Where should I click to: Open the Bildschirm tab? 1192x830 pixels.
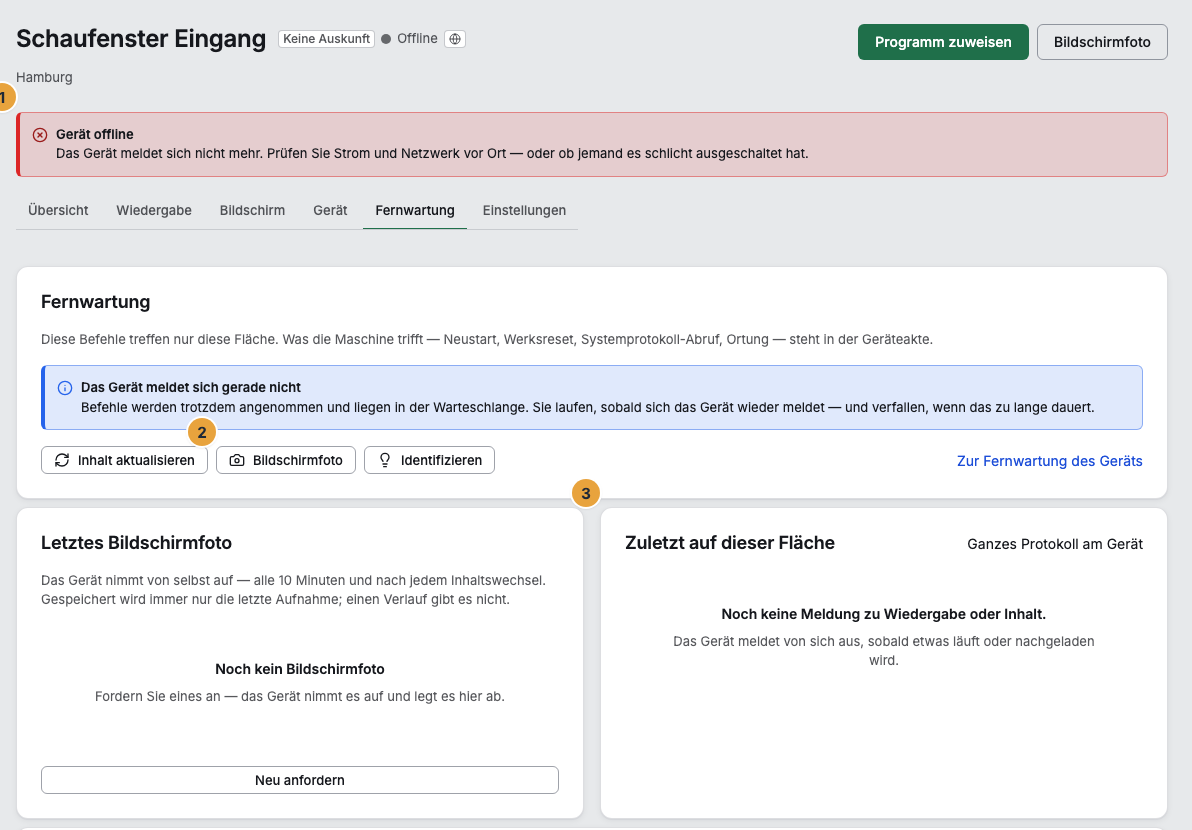[252, 211]
